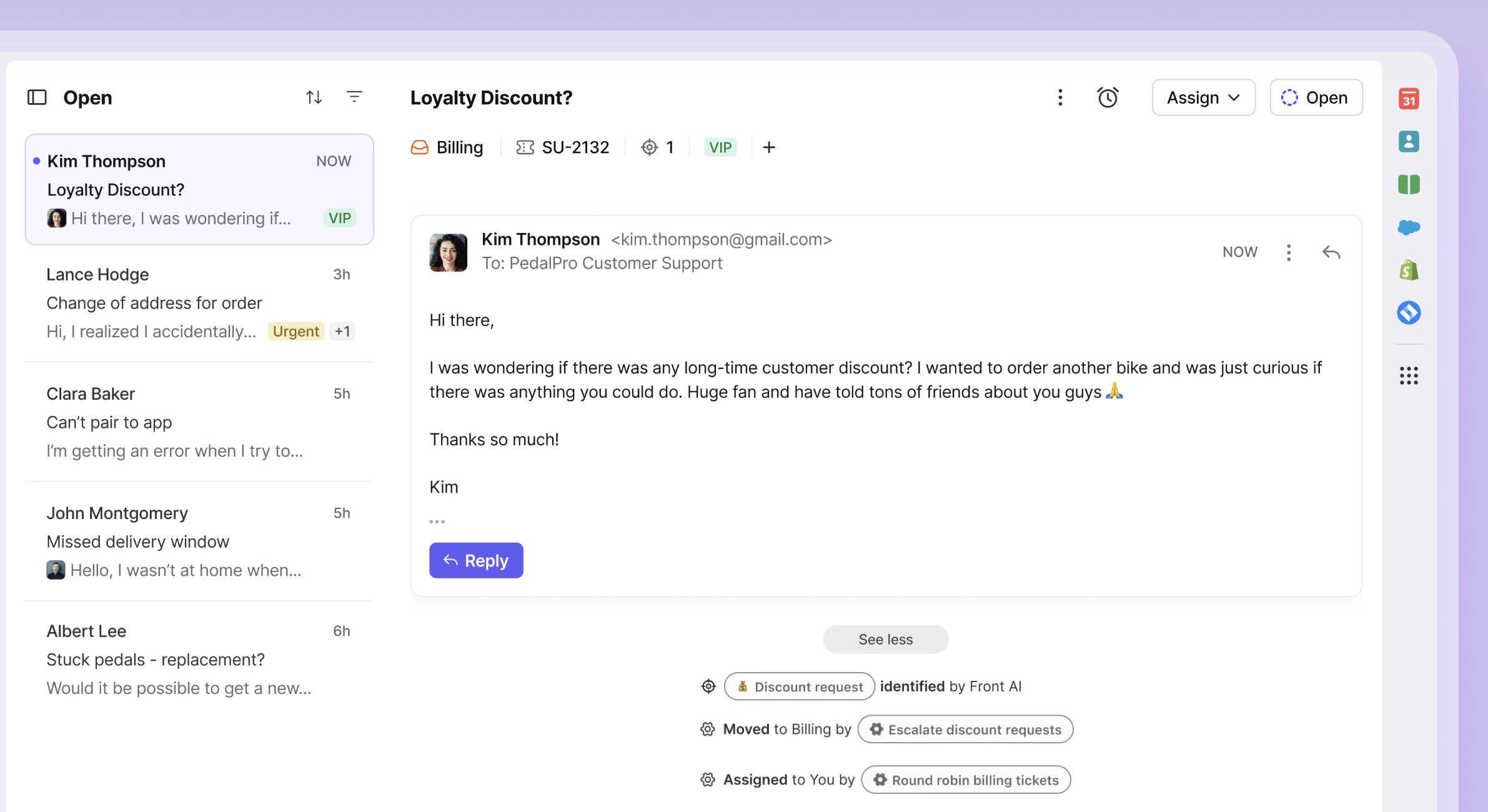Click the +1 tag badge on Lance Hodge

pyautogui.click(x=342, y=332)
